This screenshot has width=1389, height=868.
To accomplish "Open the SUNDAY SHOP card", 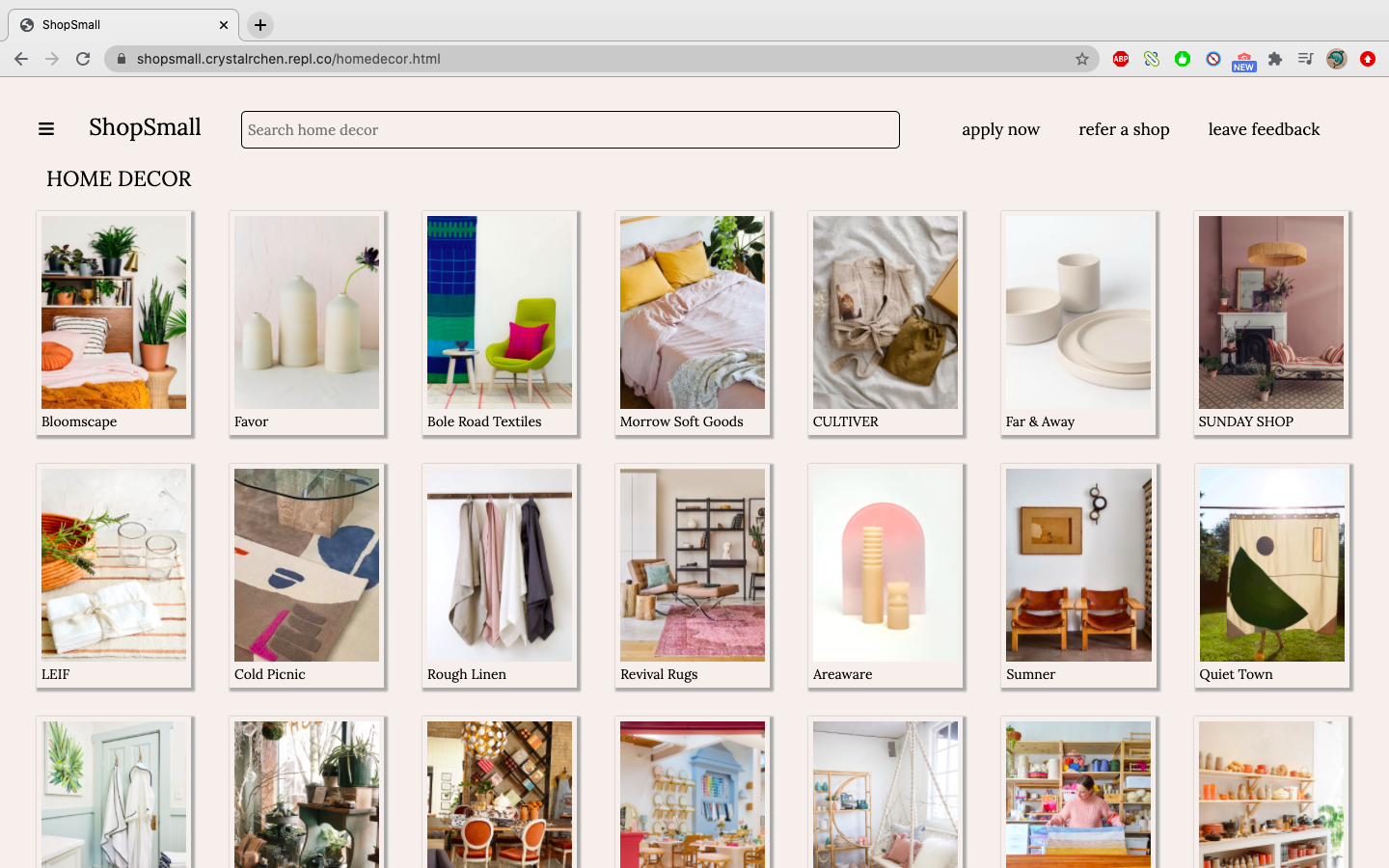I will click(x=1271, y=323).
